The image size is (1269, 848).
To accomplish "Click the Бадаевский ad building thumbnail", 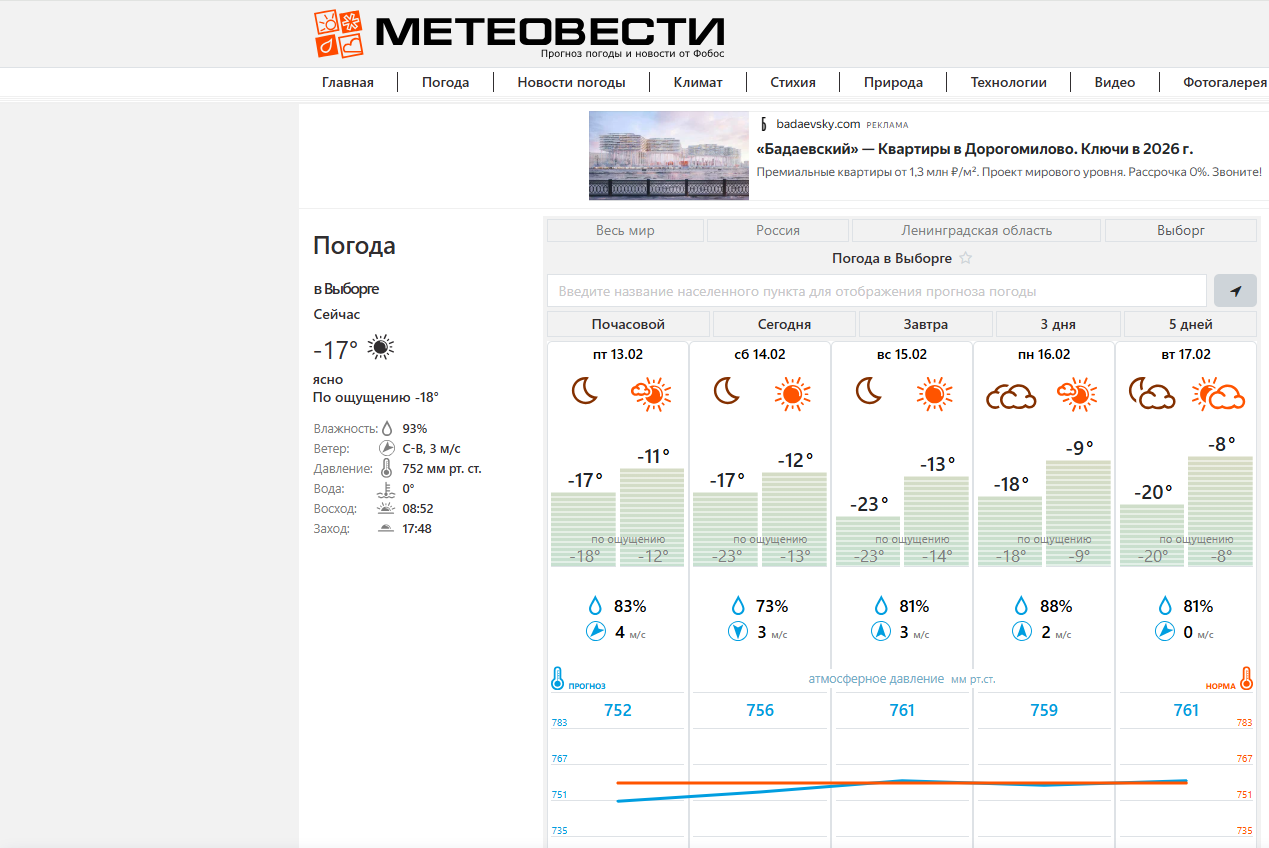I will pos(668,155).
